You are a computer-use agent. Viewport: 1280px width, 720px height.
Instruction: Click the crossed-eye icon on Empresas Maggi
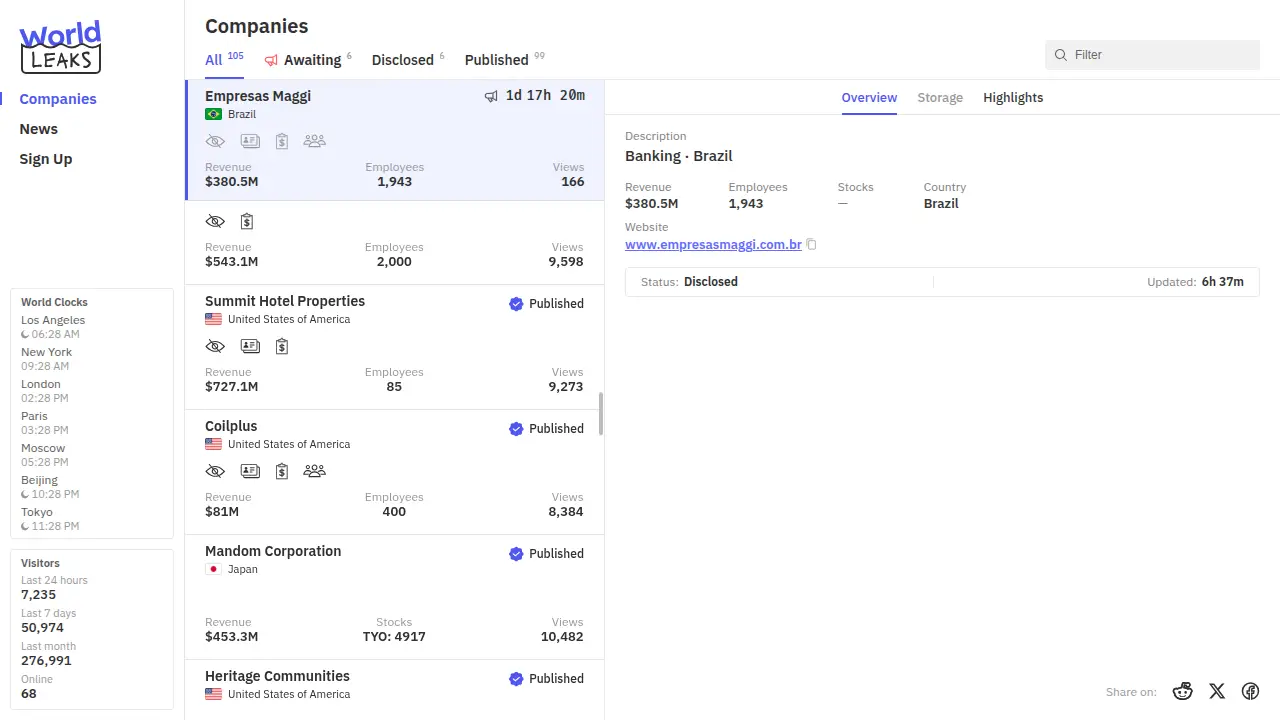(215, 141)
